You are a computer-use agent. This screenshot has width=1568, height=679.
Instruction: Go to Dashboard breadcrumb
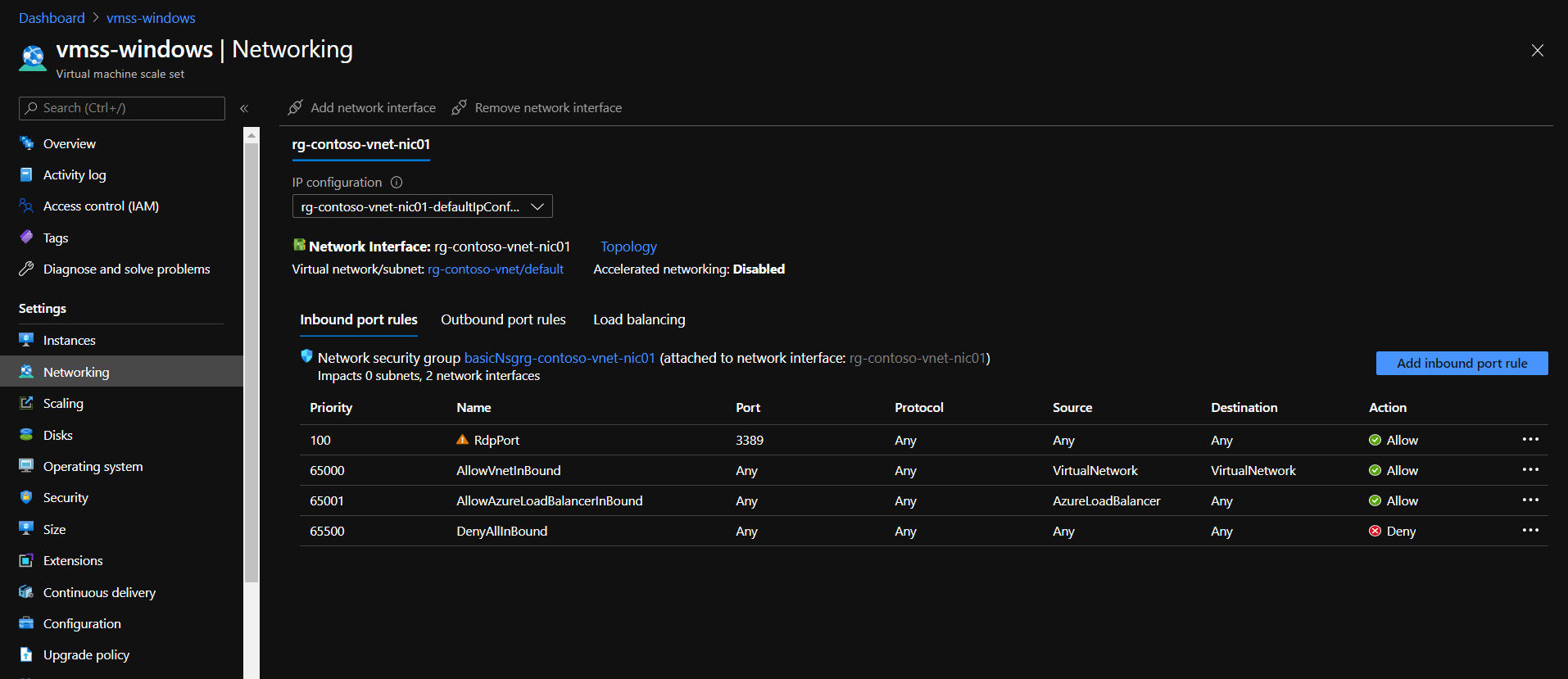coord(52,18)
